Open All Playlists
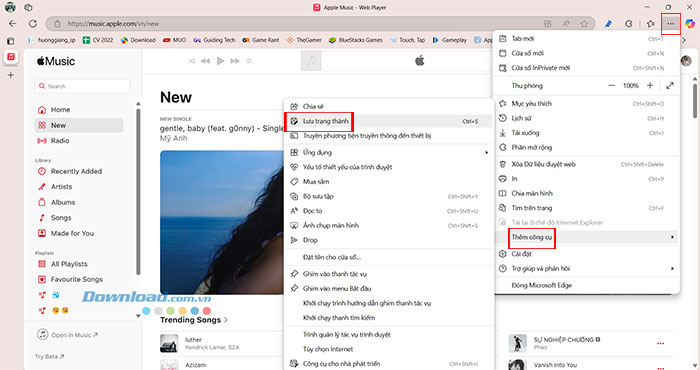The height and width of the screenshot is (370, 700). [79, 264]
